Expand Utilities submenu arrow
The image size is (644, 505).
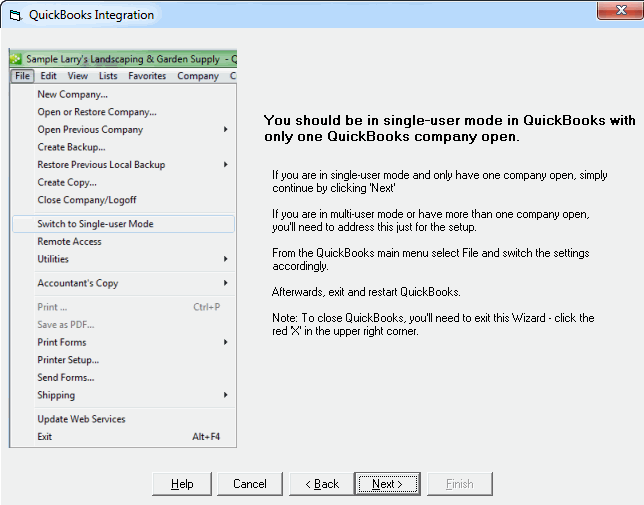coord(225,259)
